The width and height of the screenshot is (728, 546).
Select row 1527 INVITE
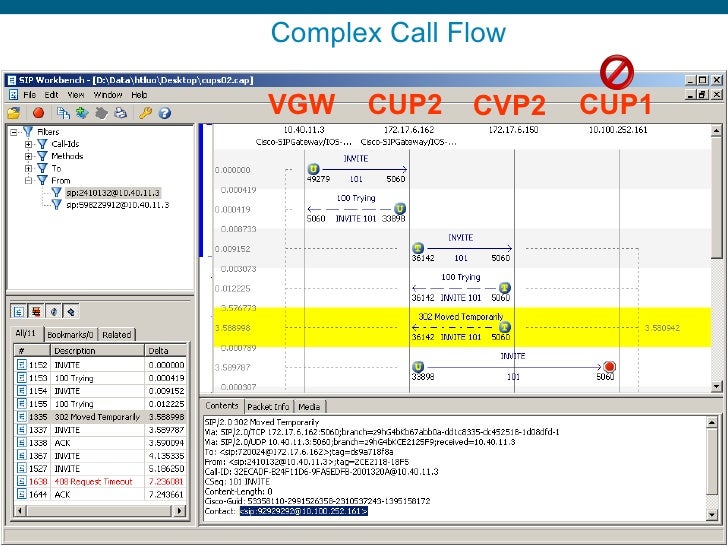click(100, 468)
